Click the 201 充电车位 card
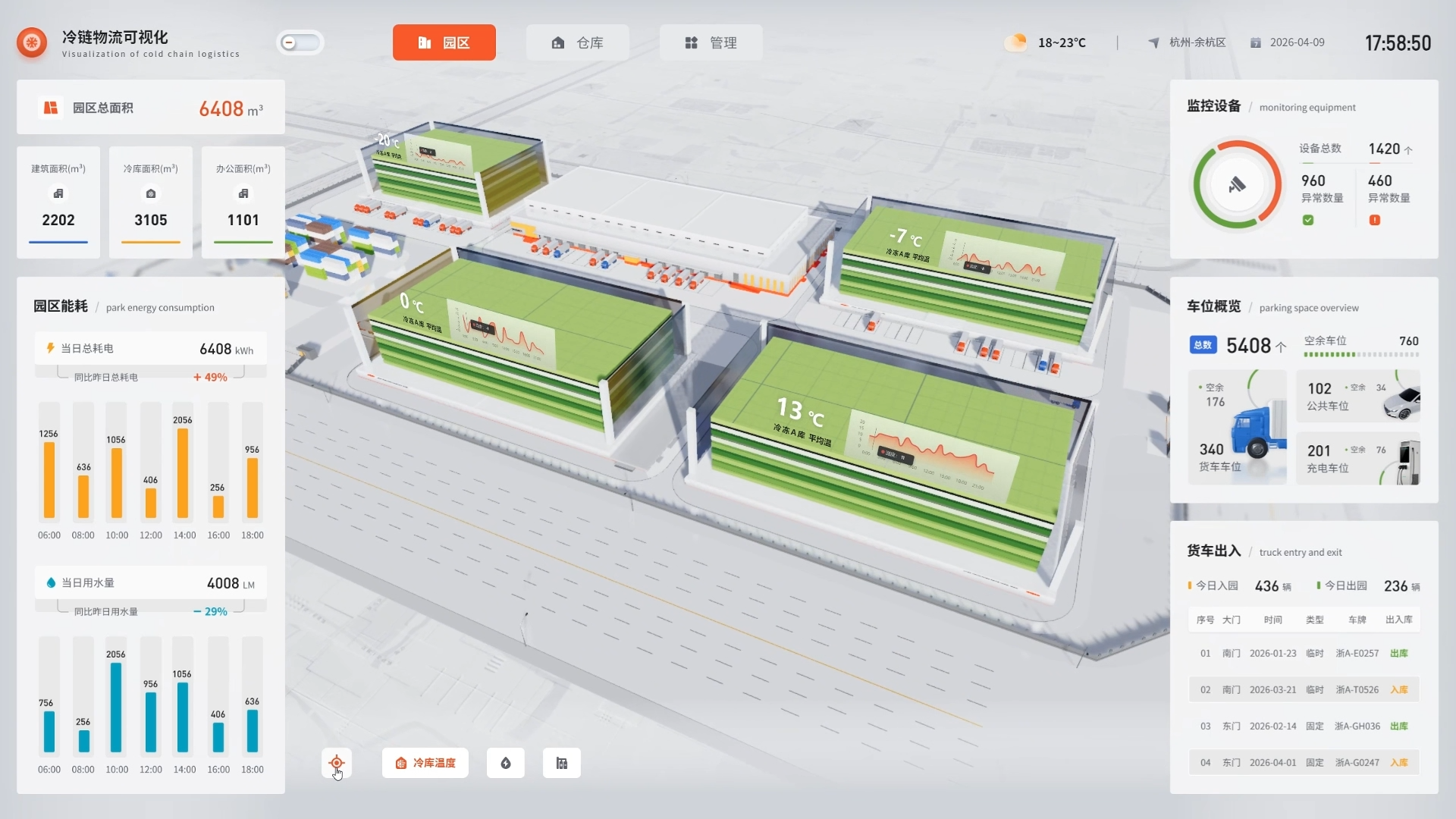The image size is (1456, 819). (x=1358, y=459)
